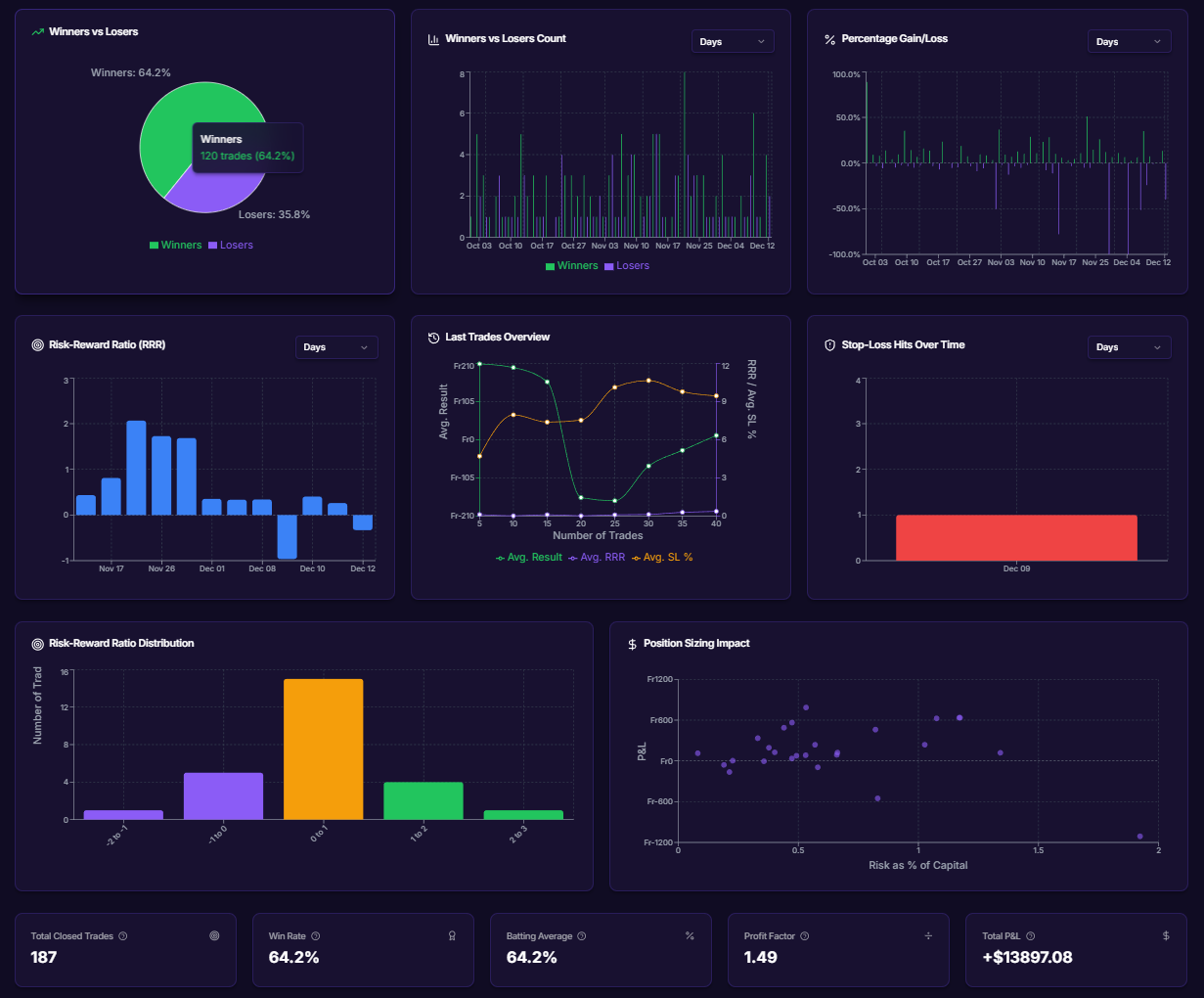Click the help icon next to Total Closed Trades

tap(123, 936)
